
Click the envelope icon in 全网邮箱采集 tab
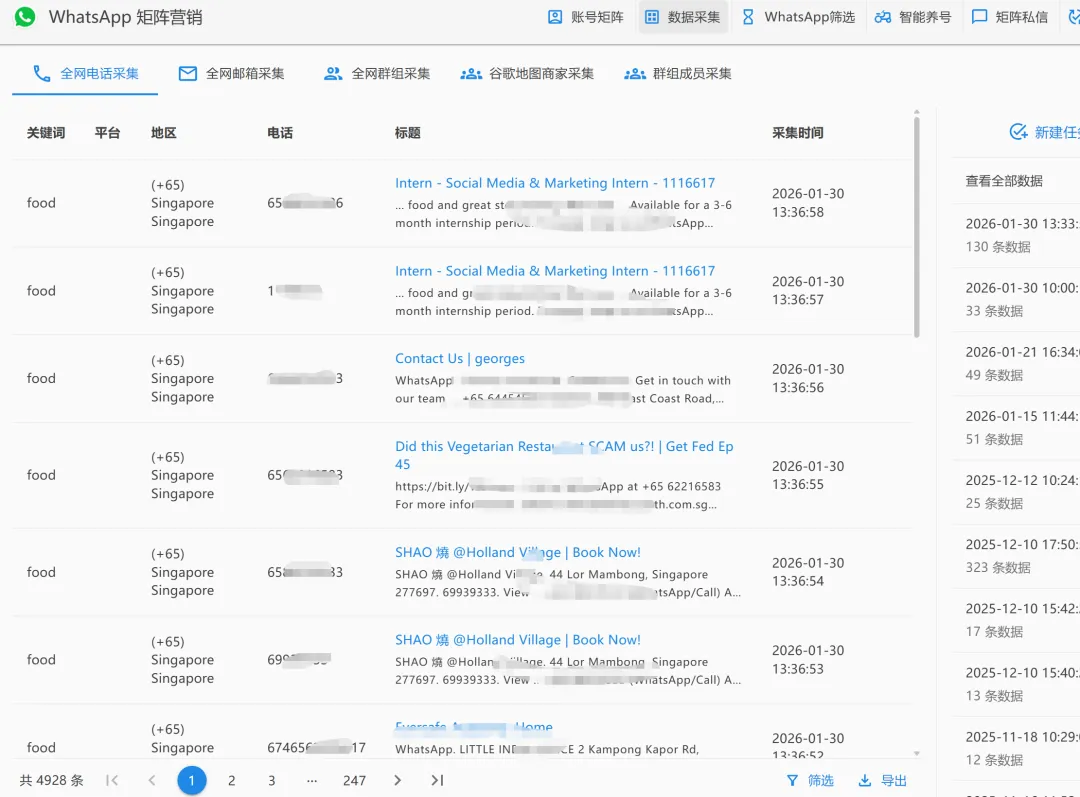pos(187,74)
